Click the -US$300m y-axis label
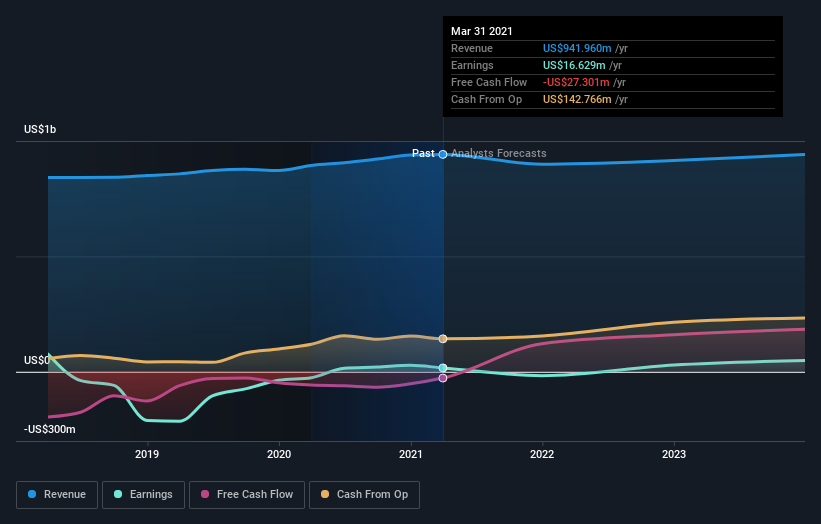 click(x=50, y=429)
